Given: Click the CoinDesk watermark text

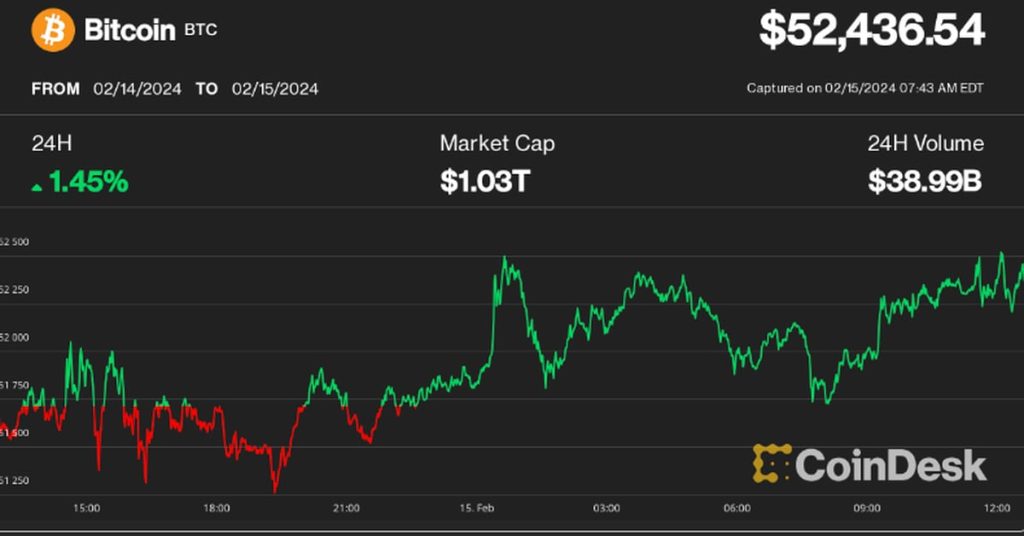Looking at the screenshot, I should click(890, 465).
